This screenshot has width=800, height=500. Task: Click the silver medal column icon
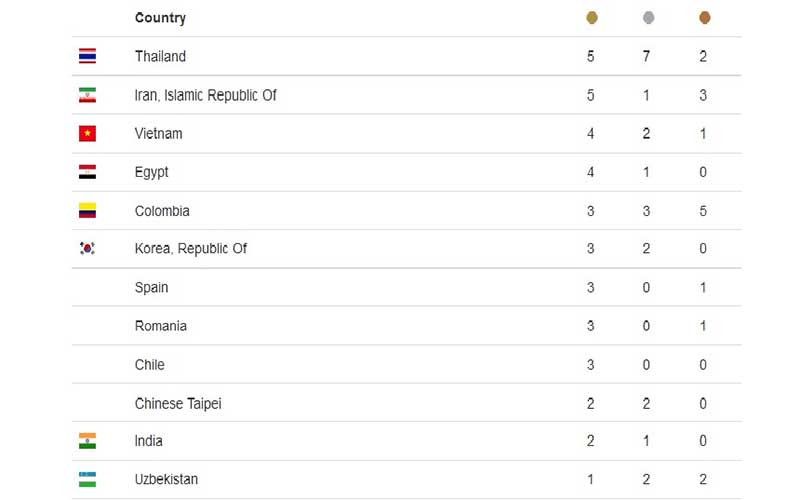648,18
